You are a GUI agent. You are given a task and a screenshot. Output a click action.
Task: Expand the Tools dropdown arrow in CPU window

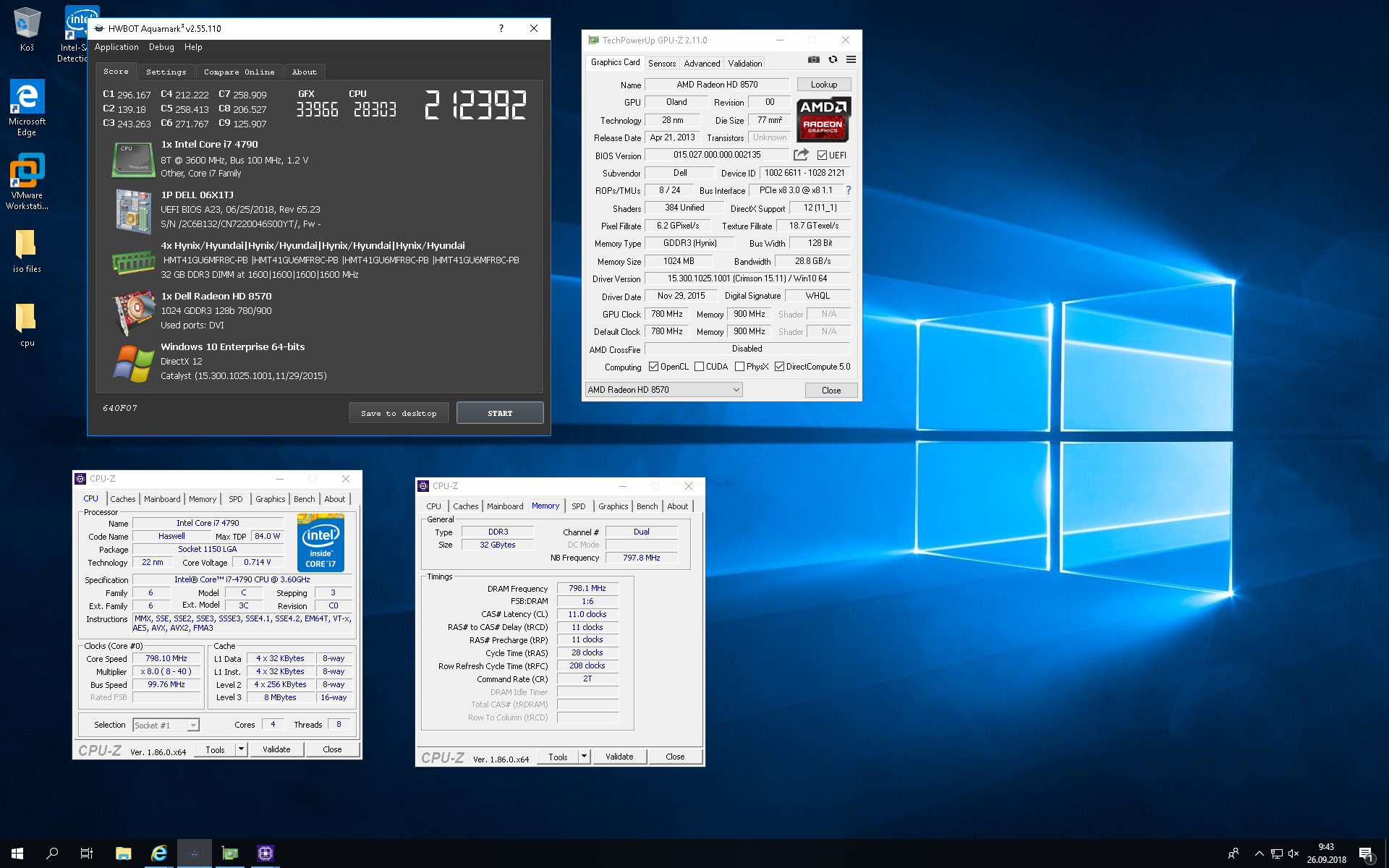point(241,749)
